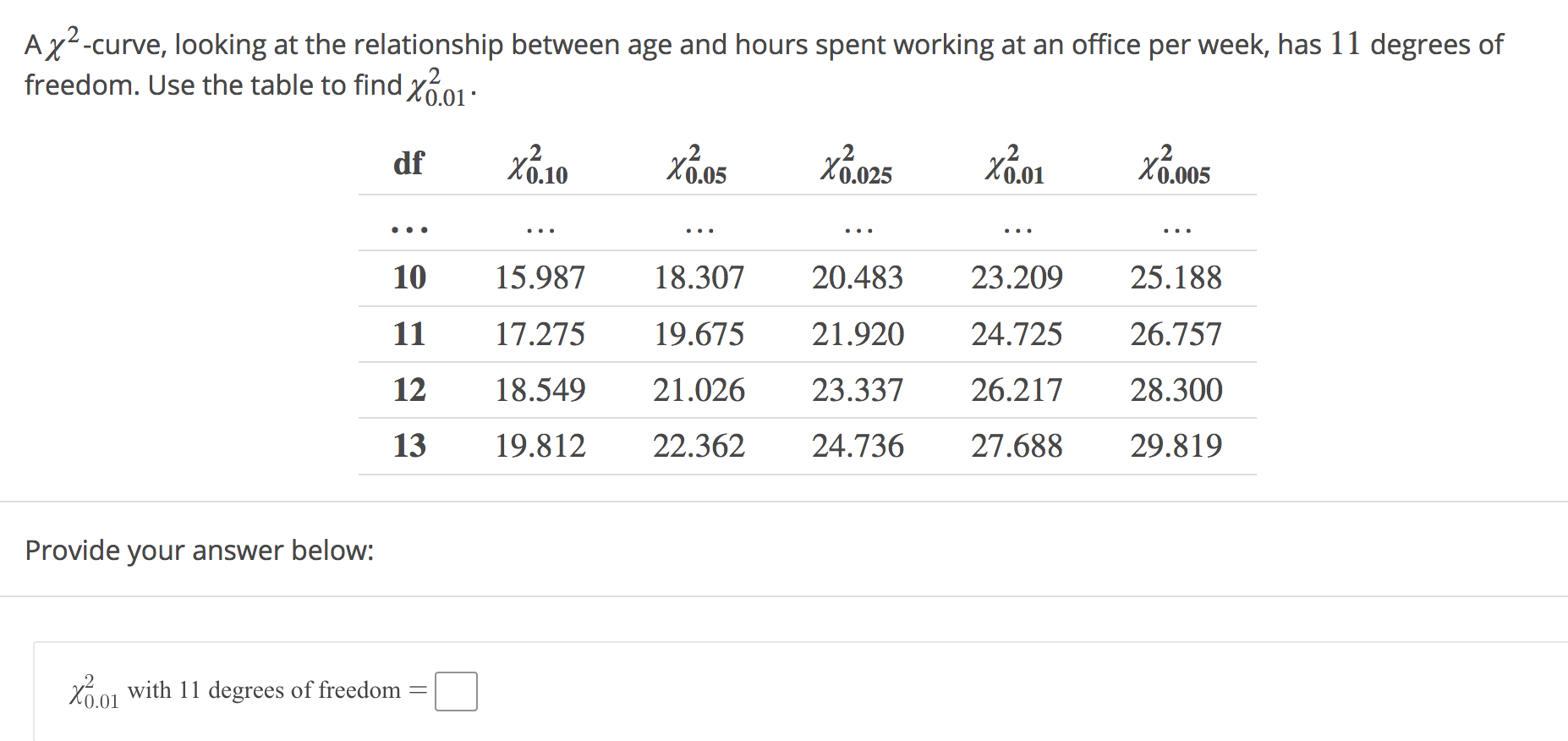This screenshot has width=1568, height=741.
Task: Click the row labeled df 10
Action: tap(408, 278)
